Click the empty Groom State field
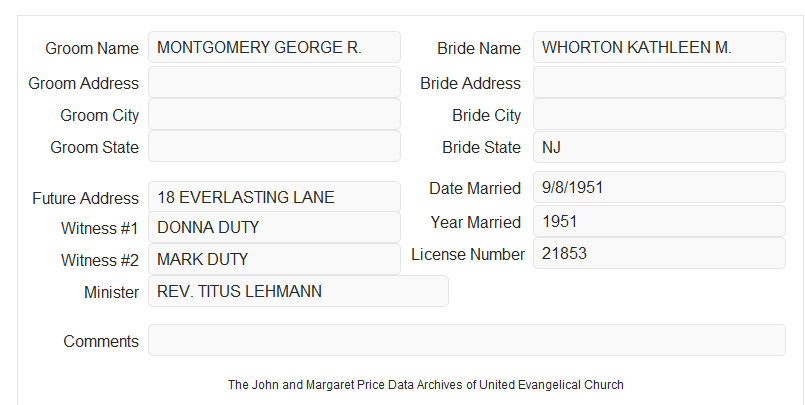 [274, 146]
